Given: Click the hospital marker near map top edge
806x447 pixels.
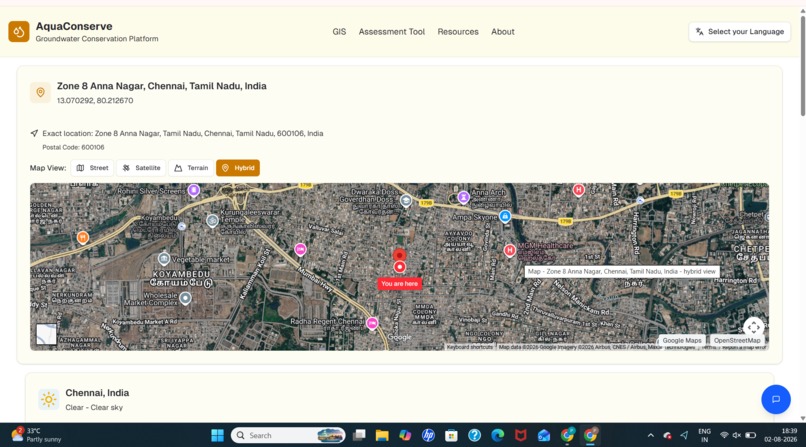Looking at the screenshot, I should (578, 190).
